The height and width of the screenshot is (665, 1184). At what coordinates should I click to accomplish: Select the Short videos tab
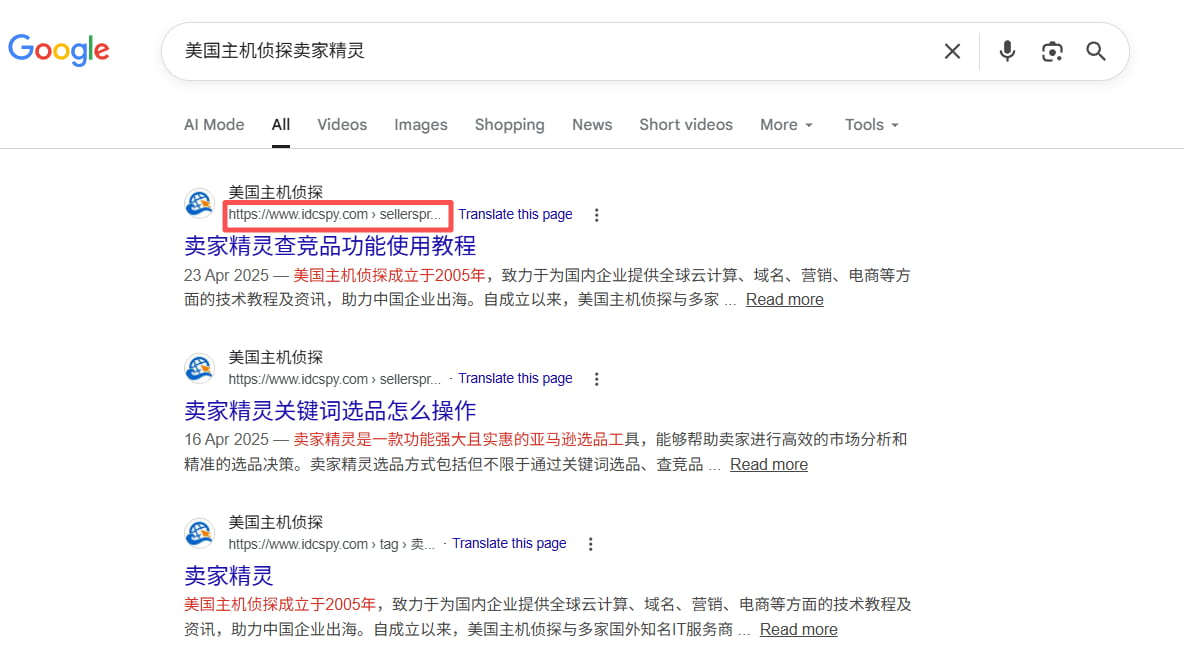(x=685, y=125)
